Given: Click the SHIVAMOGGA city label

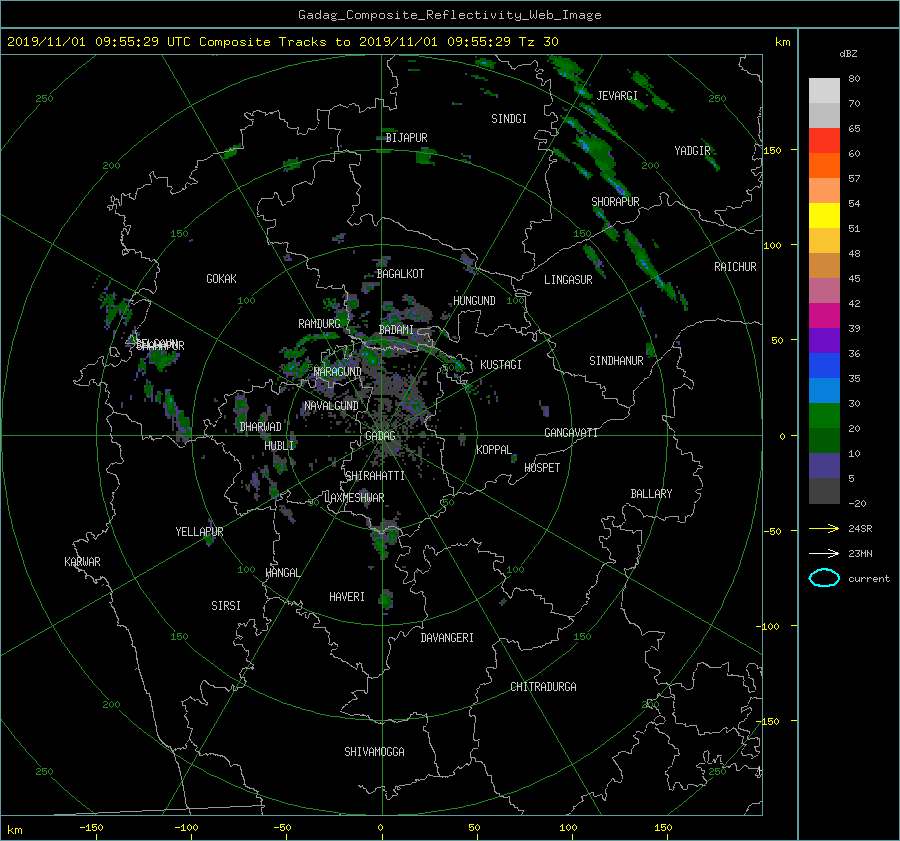Looking at the screenshot, I should [374, 752].
